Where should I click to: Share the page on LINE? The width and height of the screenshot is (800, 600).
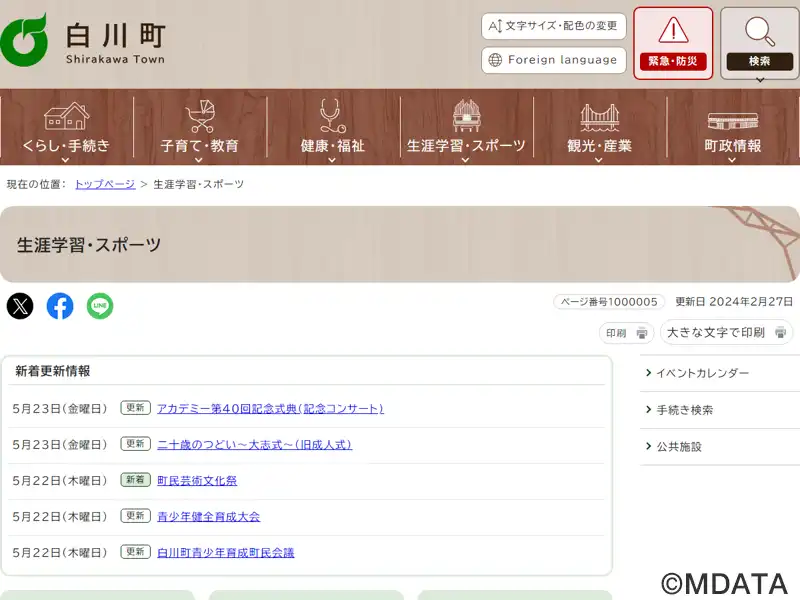pos(100,306)
